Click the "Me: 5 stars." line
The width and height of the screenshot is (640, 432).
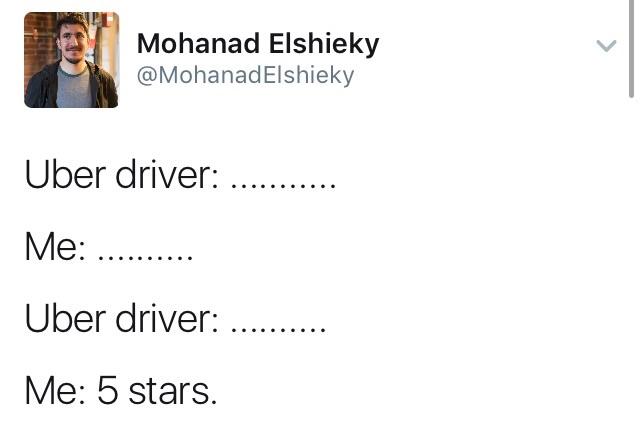click(x=120, y=389)
